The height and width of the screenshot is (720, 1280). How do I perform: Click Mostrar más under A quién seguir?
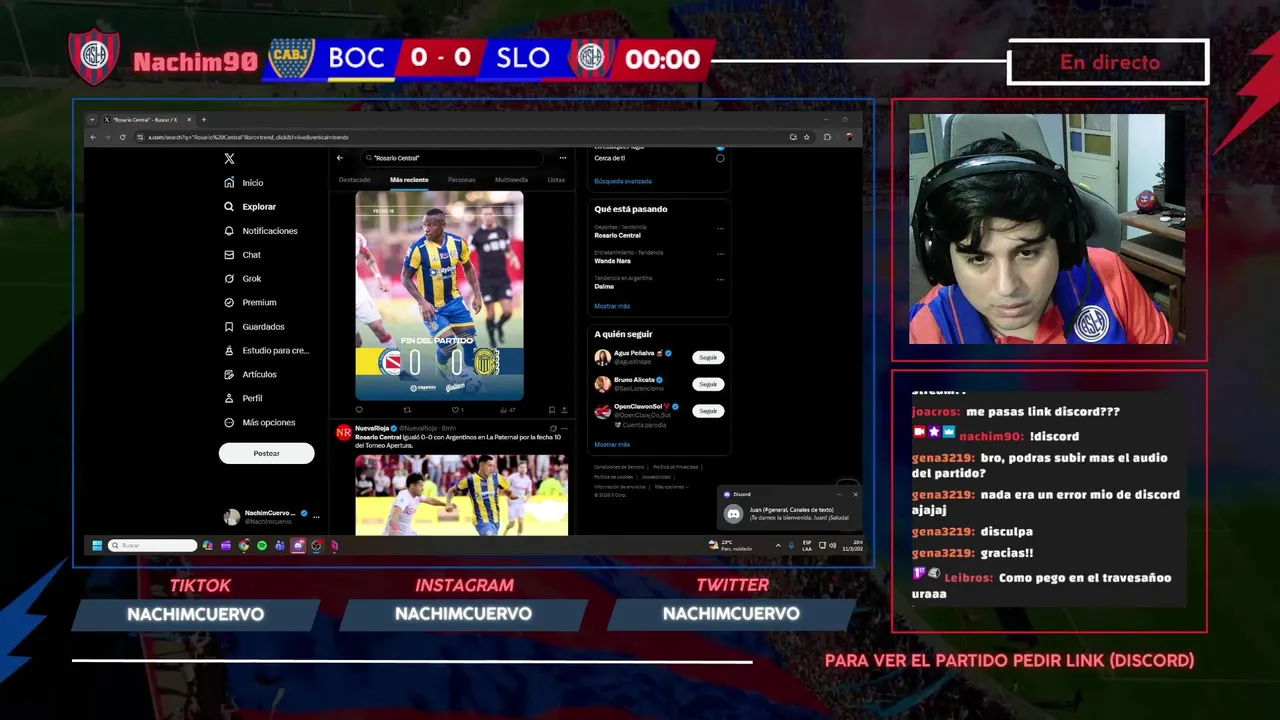(612, 444)
